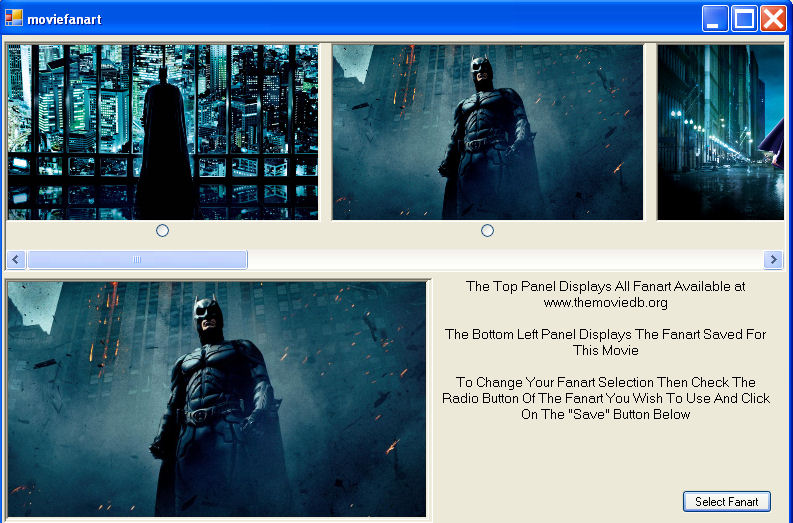Click the Batman city window silhouette thumbnail
This screenshot has height=523, width=793.
tap(163, 132)
